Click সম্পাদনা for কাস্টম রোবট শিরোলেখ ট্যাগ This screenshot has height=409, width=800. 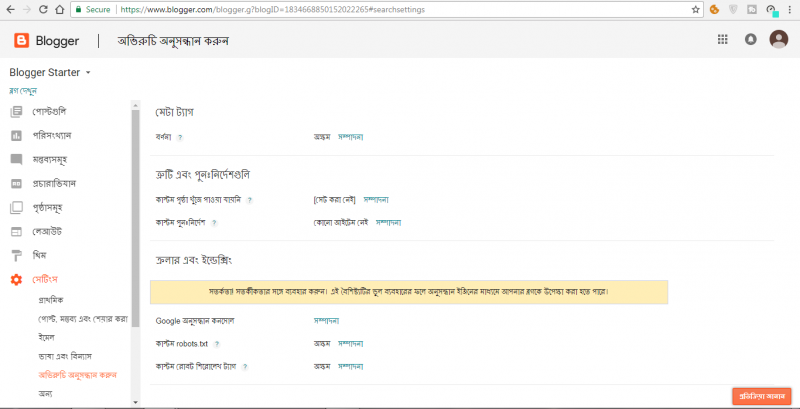coord(351,366)
